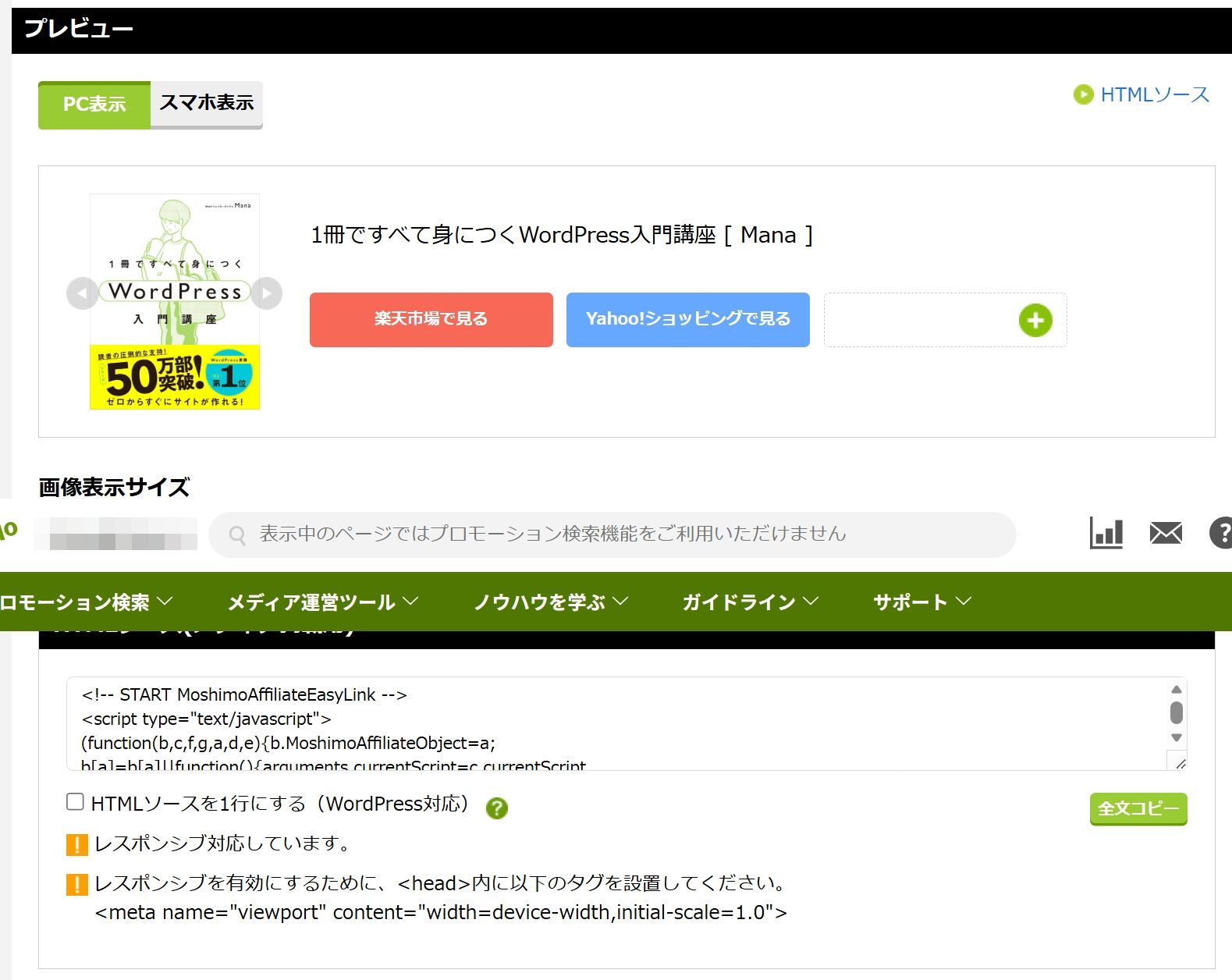Click the プレビュー header title
The height and width of the screenshot is (980, 1232).
(79, 29)
